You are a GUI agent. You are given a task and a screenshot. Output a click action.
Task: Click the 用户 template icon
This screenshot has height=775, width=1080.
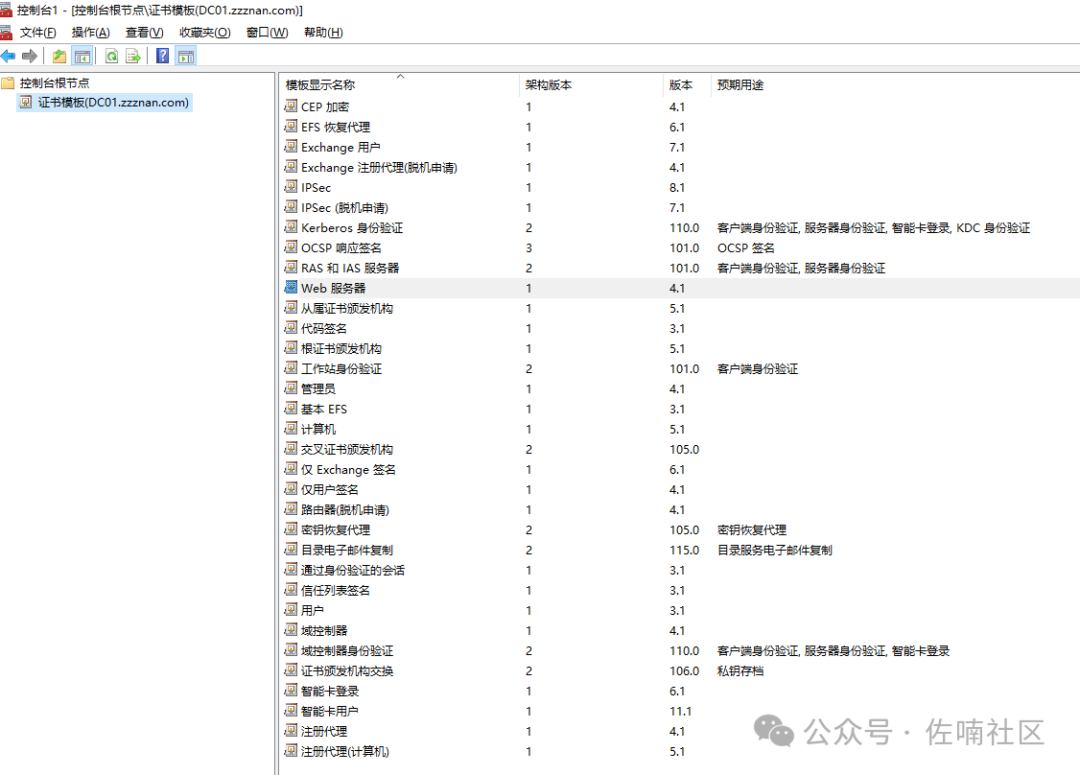(x=291, y=610)
